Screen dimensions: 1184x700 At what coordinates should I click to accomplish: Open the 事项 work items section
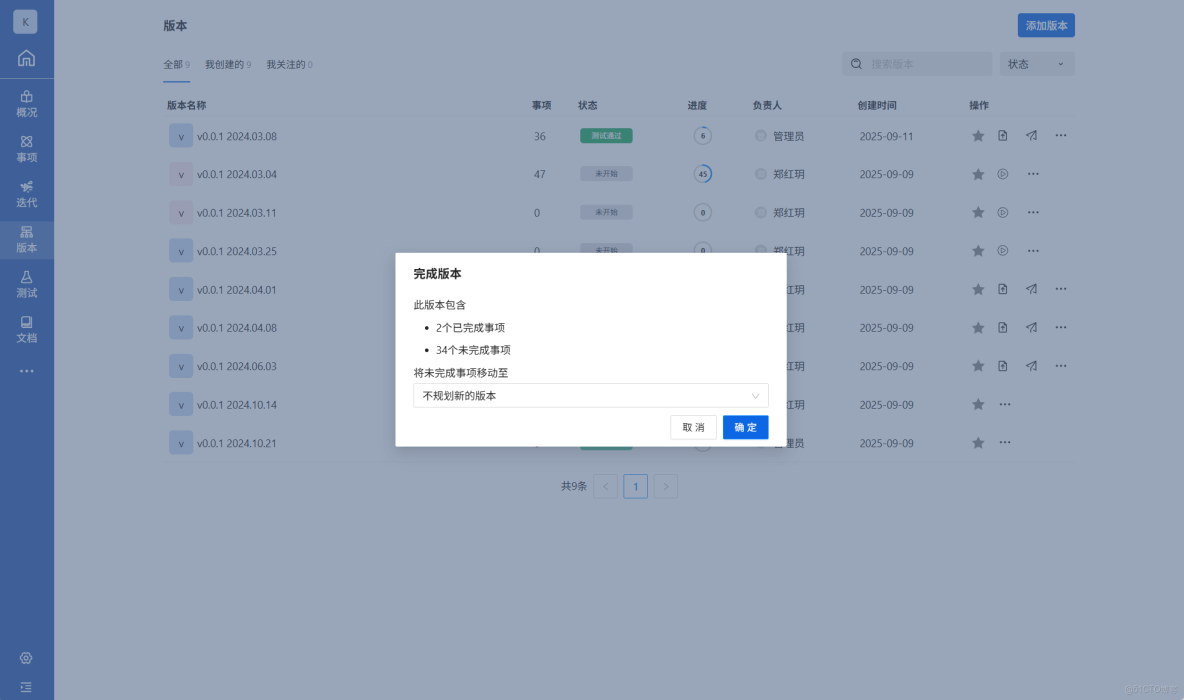(26, 148)
